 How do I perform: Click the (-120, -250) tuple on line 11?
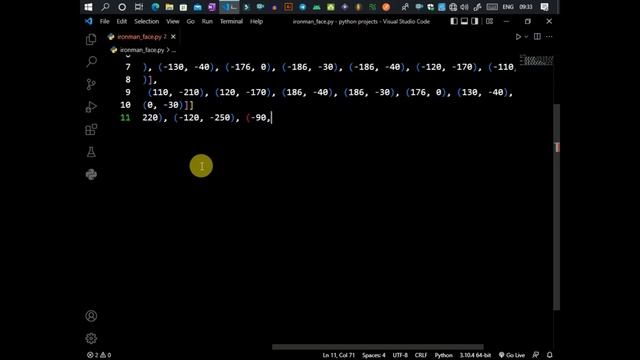(x=204, y=118)
